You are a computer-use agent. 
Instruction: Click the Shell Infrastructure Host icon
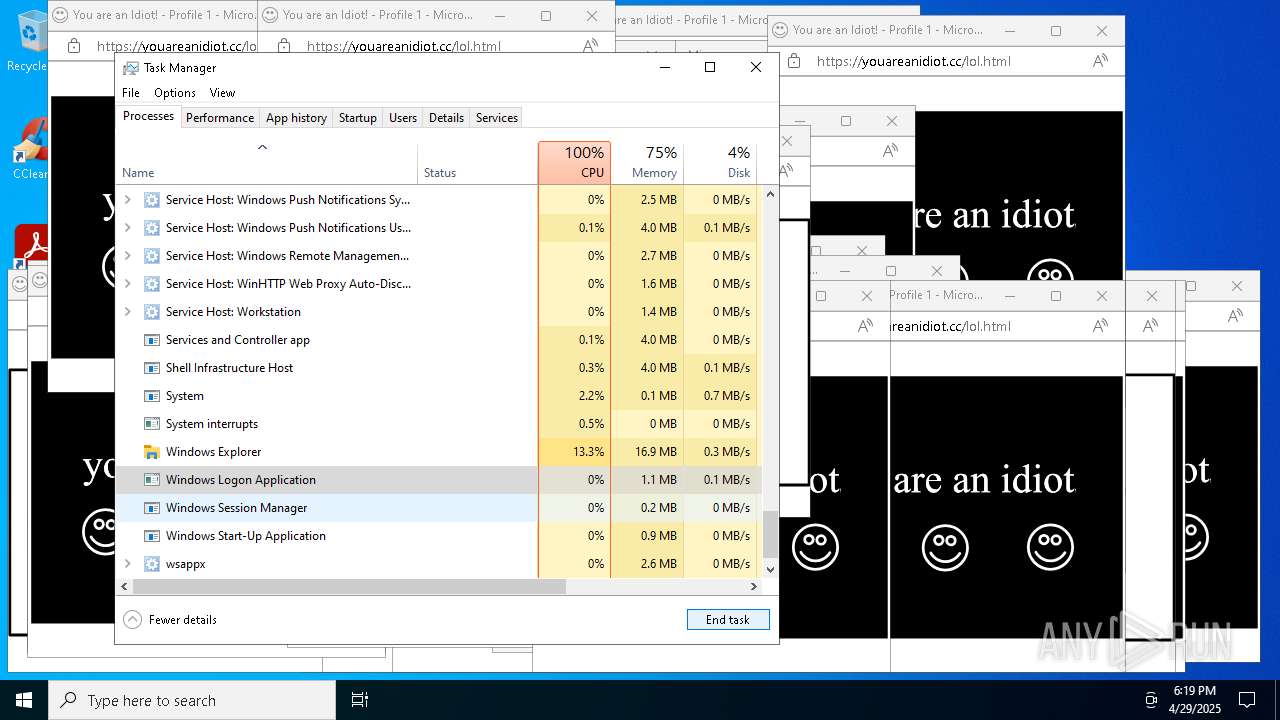coord(152,368)
